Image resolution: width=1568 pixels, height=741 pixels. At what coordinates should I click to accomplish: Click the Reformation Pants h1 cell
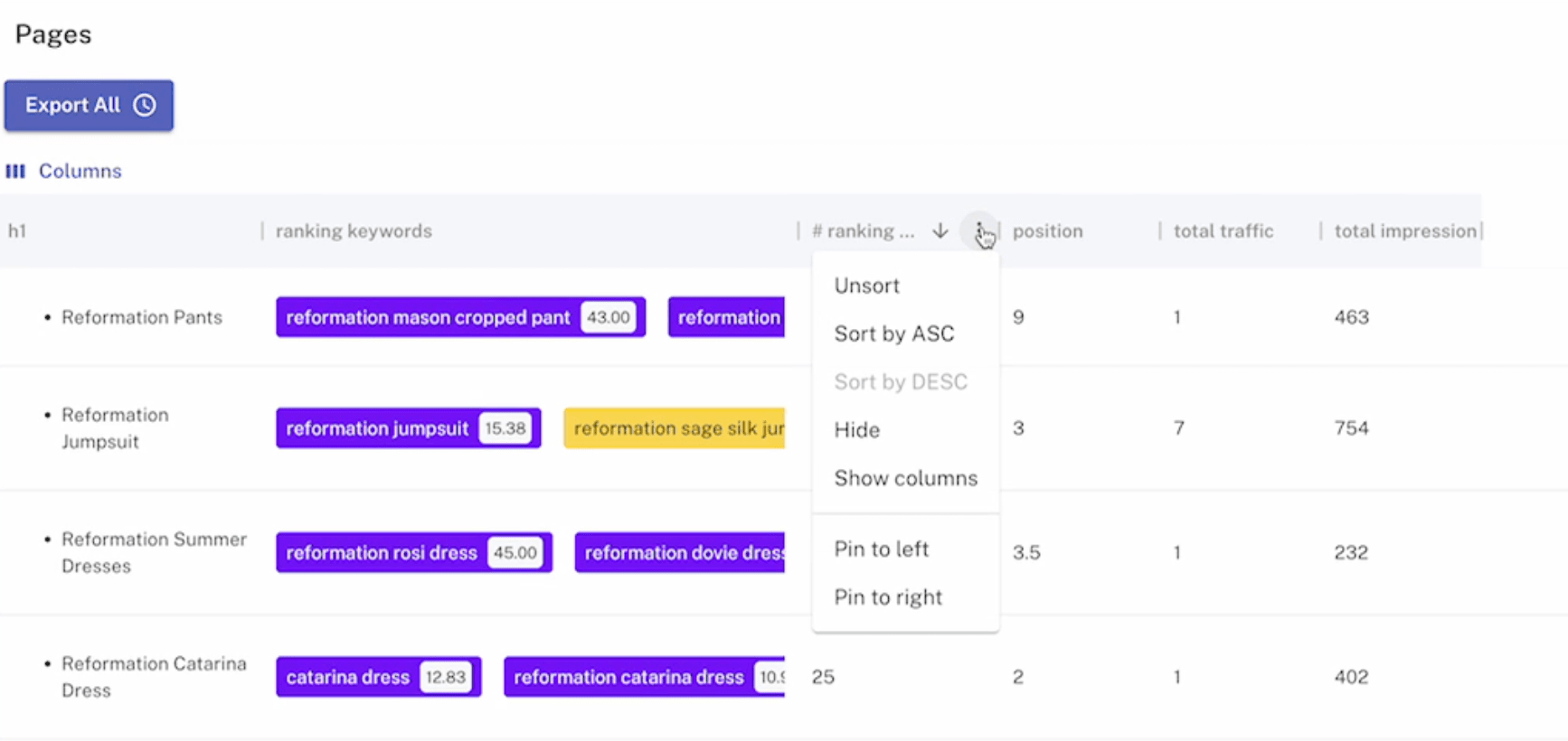[142, 317]
